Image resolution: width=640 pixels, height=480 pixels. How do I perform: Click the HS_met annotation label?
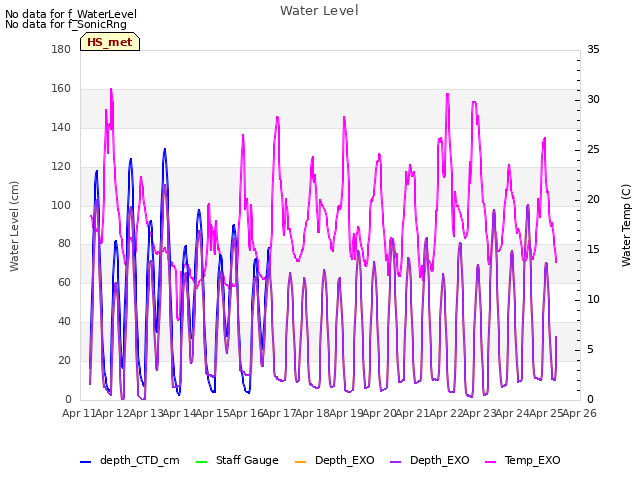point(110,42)
